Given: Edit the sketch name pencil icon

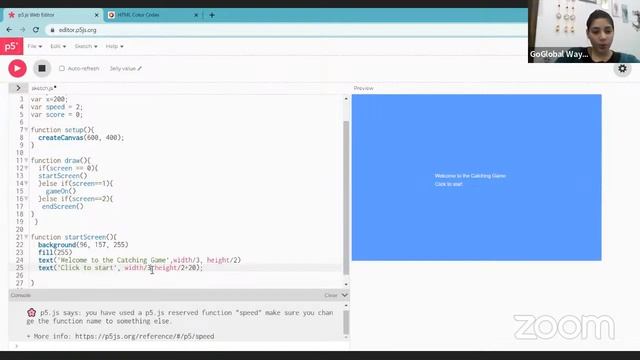Looking at the screenshot, I should pyautogui.click(x=140, y=69).
